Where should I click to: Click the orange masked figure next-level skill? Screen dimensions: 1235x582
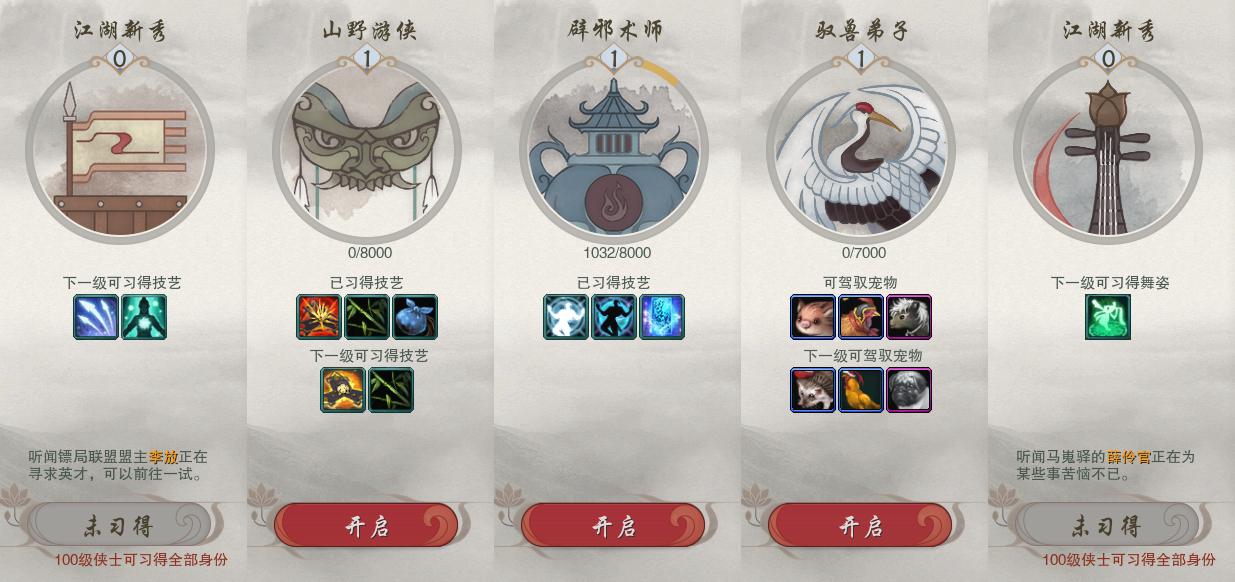pyautogui.click(x=343, y=390)
